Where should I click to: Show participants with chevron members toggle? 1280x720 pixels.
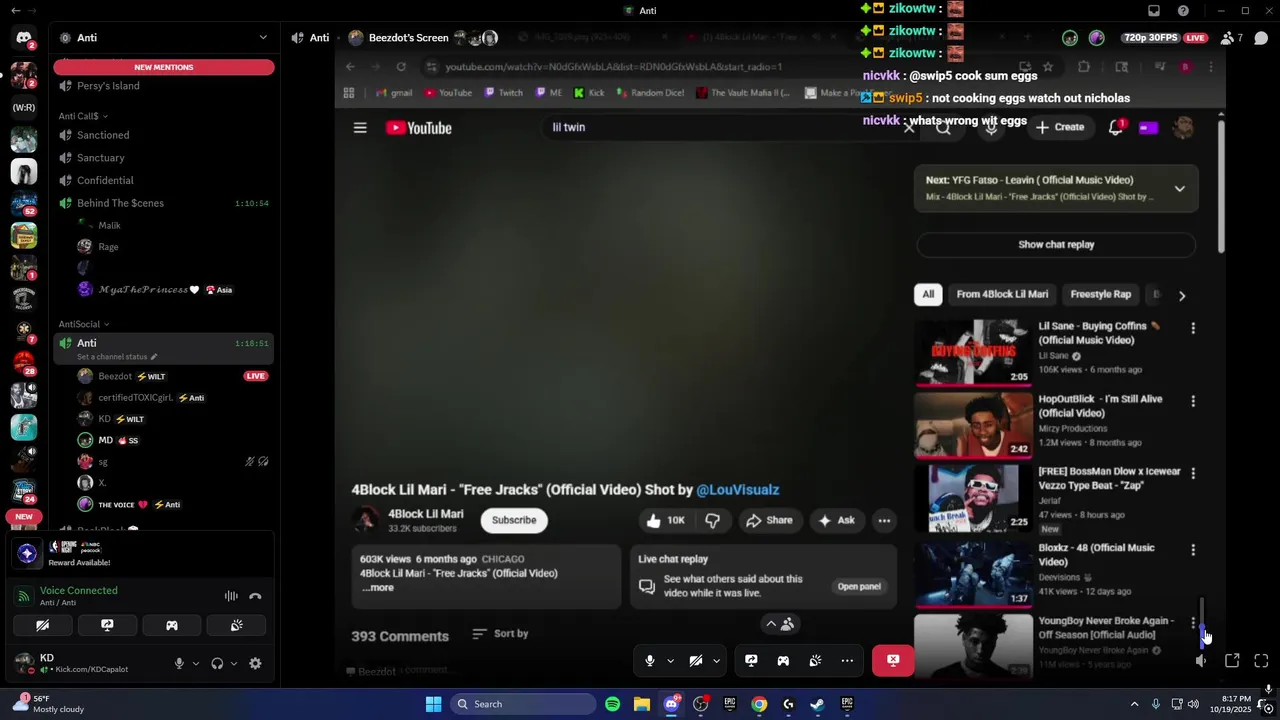coord(779,624)
